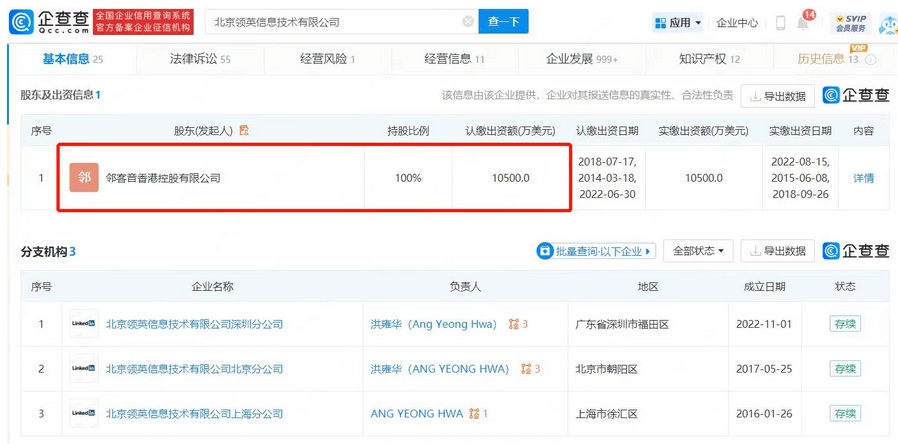
Task: Click 存续 status of 深圳分公司
Action: [x=845, y=324]
